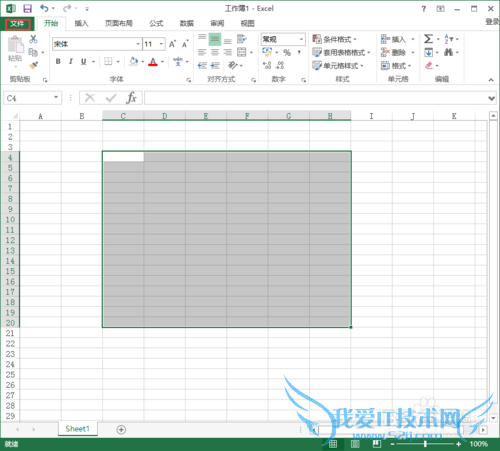Switch to the 数据 Data tab
This screenshot has height=451, width=500.
pyautogui.click(x=187, y=23)
